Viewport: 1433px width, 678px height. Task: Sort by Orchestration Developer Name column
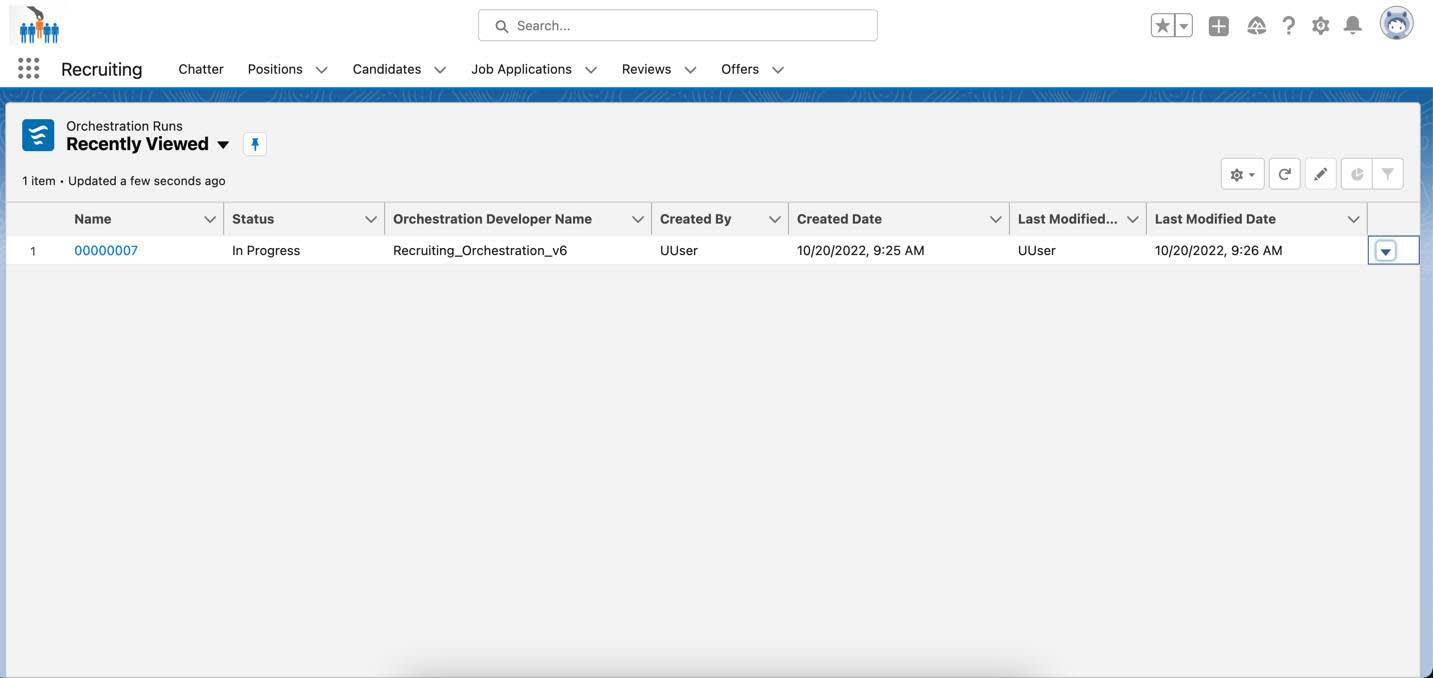pos(492,219)
